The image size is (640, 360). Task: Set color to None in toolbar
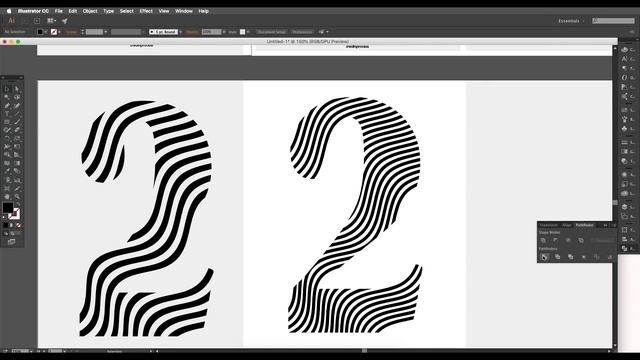coord(18,225)
